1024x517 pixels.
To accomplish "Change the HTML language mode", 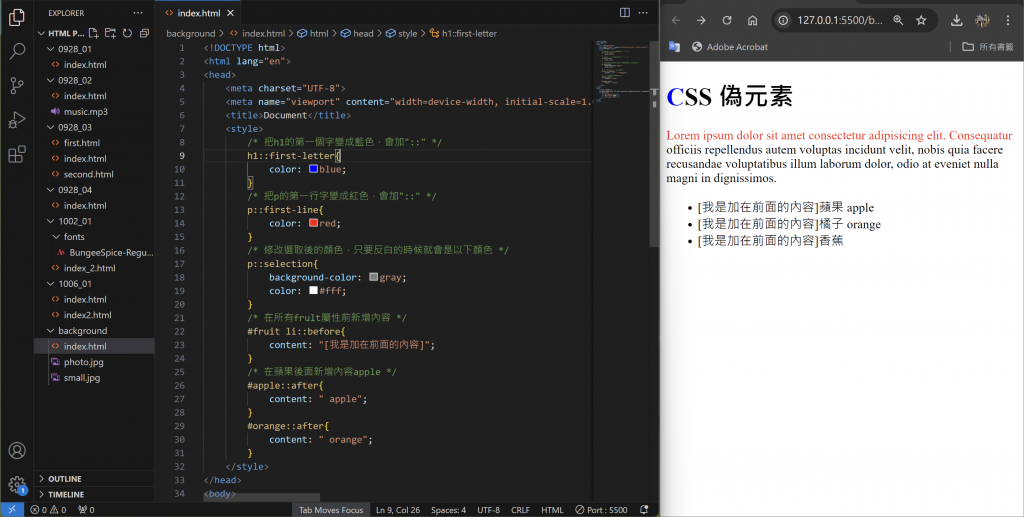I will tap(552, 510).
